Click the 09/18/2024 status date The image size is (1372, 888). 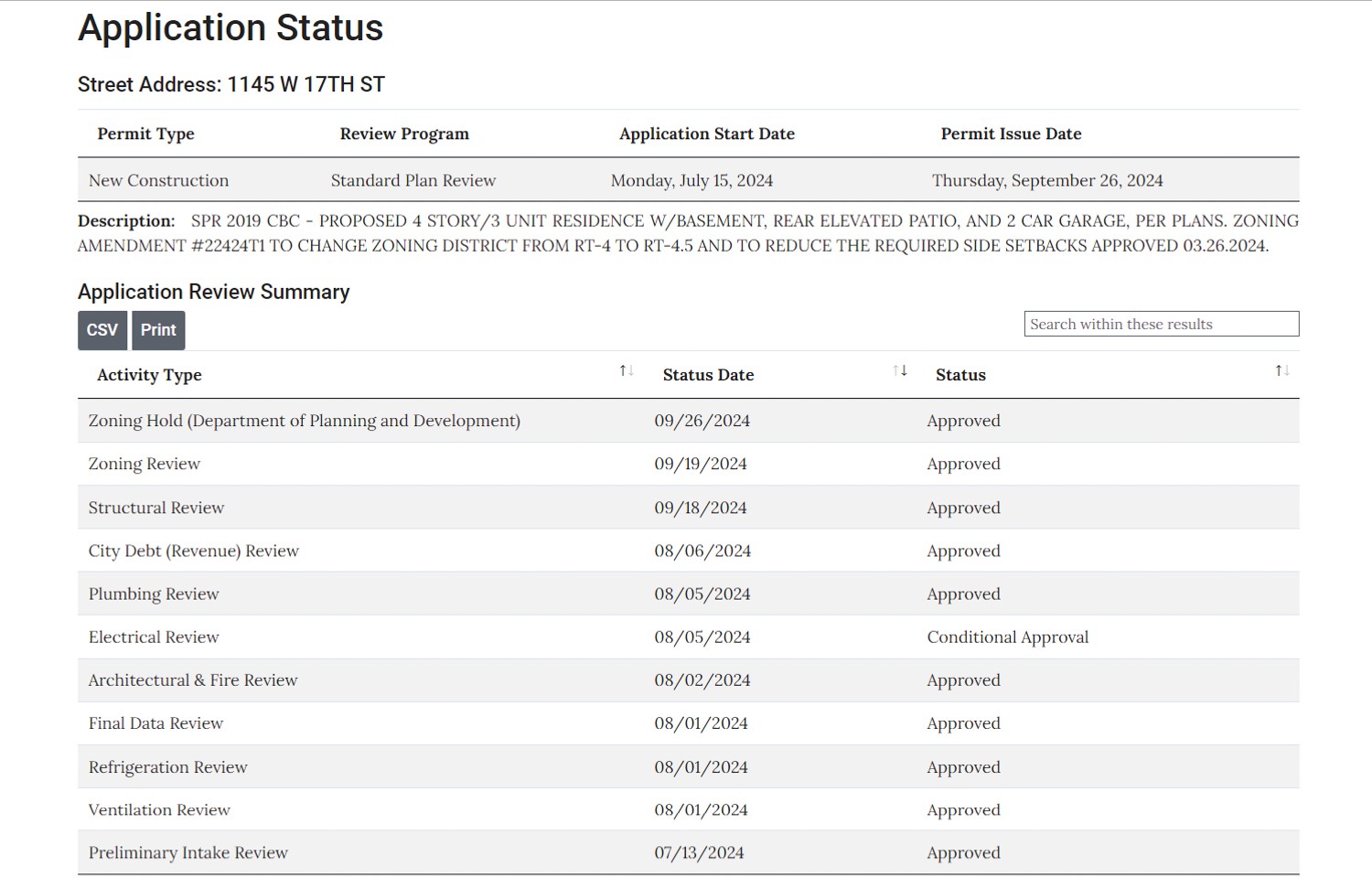[701, 508]
